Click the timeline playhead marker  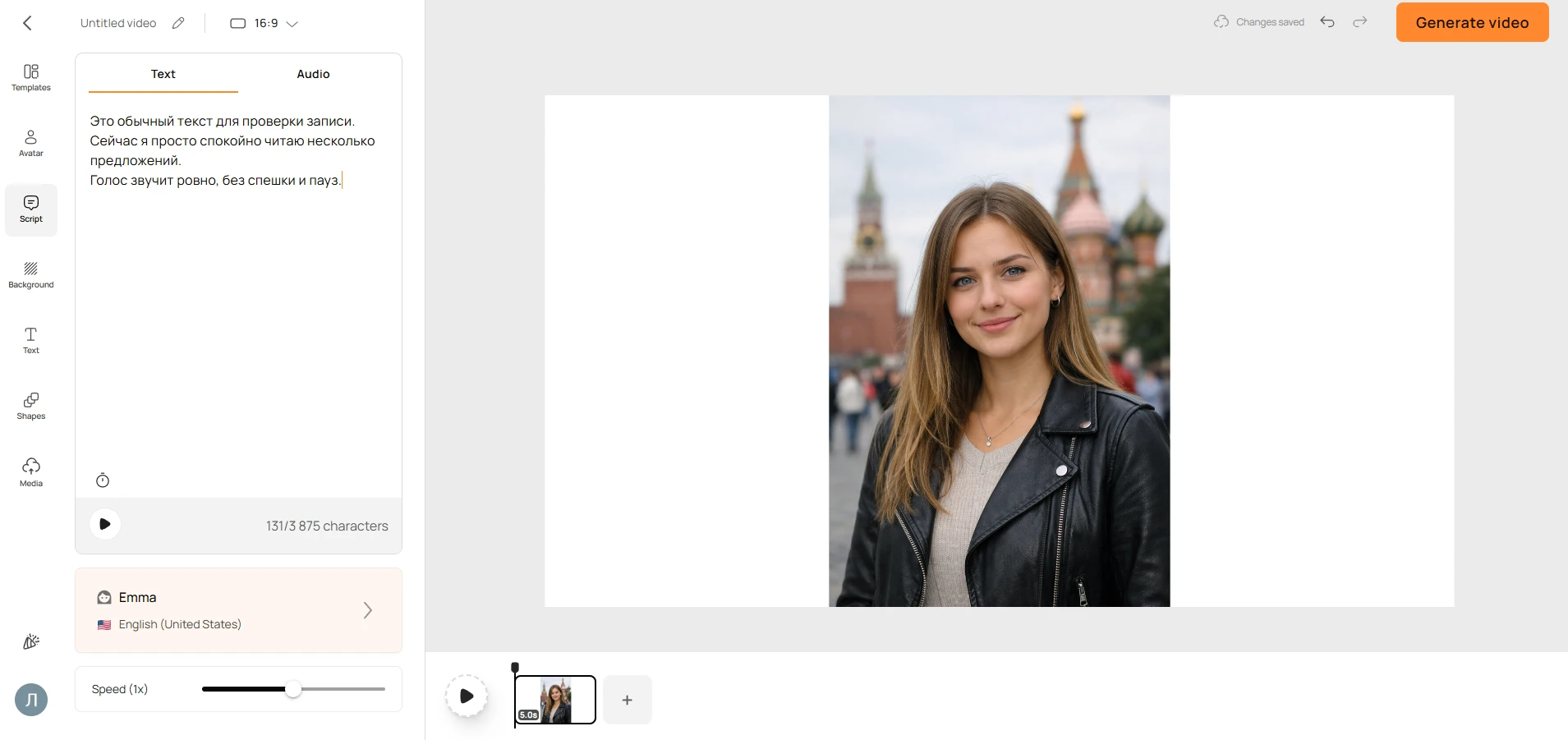point(515,667)
